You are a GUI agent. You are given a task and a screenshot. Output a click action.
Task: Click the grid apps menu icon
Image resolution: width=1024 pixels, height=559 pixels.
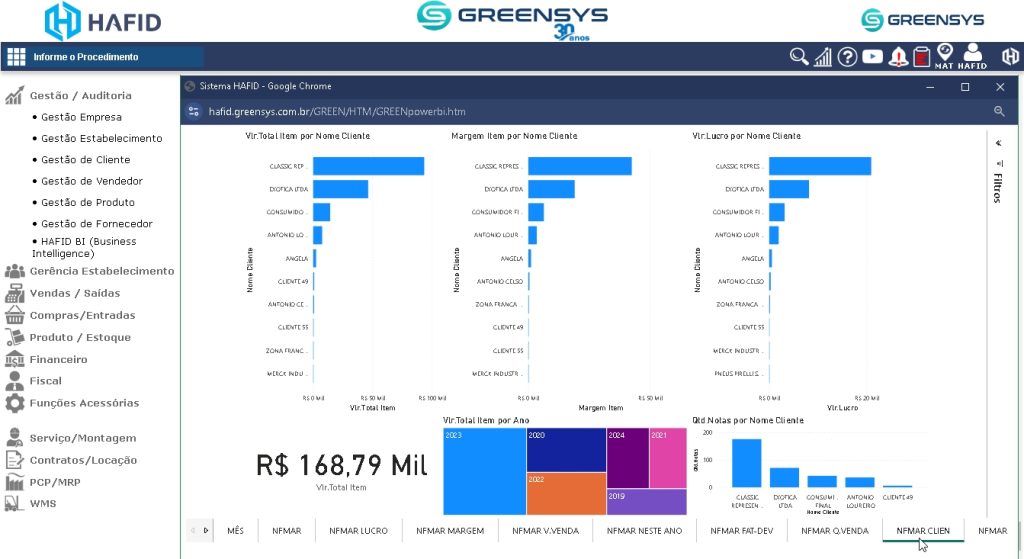point(16,57)
